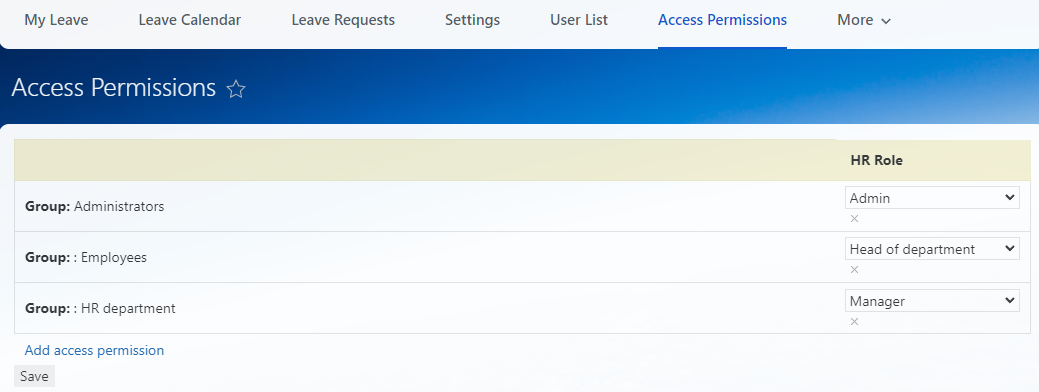Select the Access Permissions tab
Image resolution: width=1039 pixels, height=392 pixels.
(x=722, y=21)
